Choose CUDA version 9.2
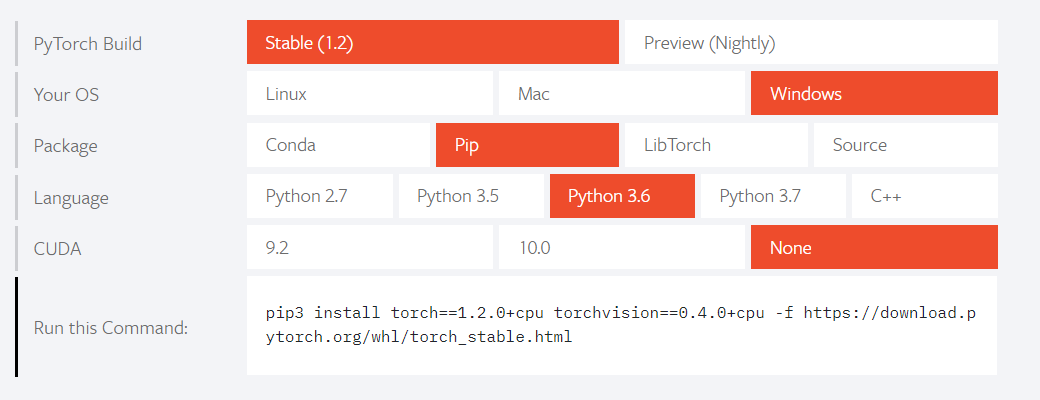Image resolution: width=1040 pixels, height=400 pixels. click(370, 247)
